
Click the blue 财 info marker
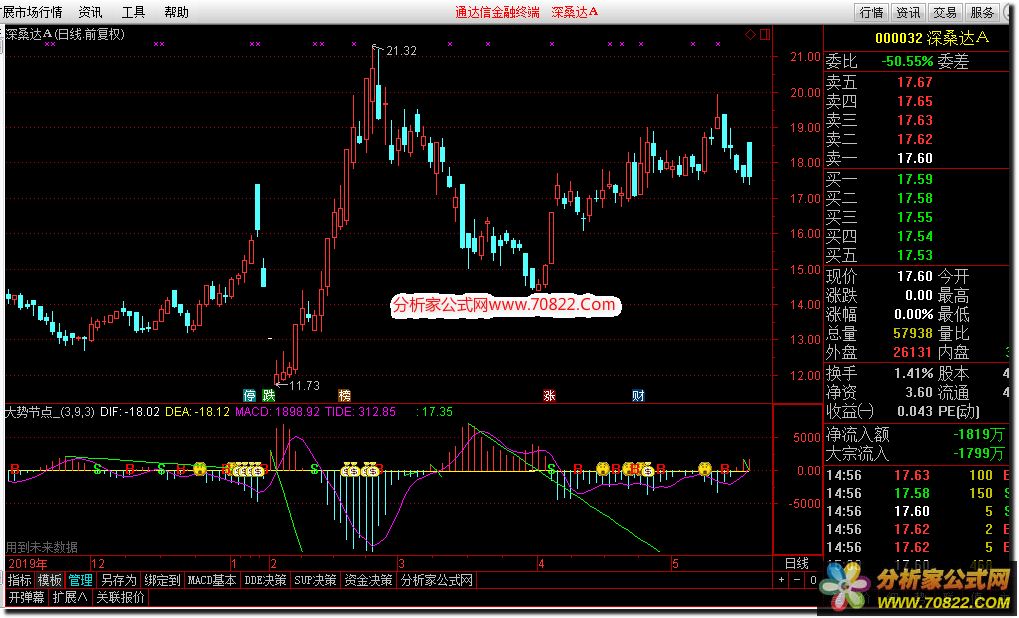click(x=638, y=395)
